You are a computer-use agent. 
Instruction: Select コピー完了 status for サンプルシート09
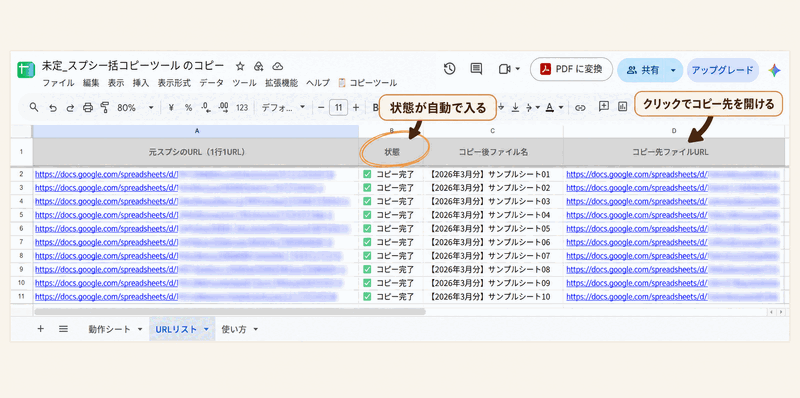click(x=391, y=283)
